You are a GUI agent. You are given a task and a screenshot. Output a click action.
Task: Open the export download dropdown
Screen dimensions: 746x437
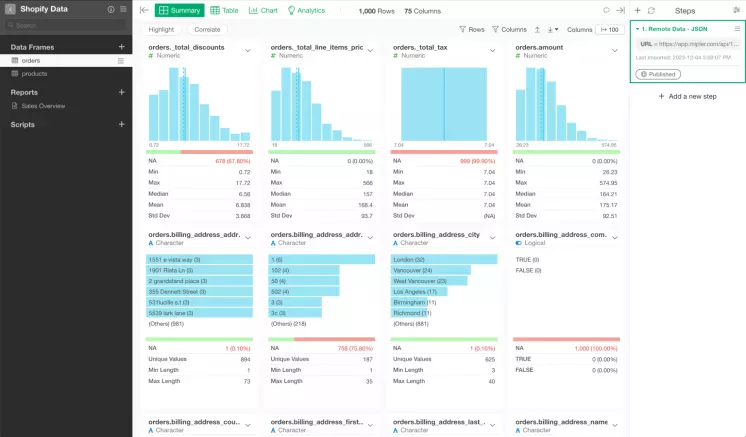553,29
